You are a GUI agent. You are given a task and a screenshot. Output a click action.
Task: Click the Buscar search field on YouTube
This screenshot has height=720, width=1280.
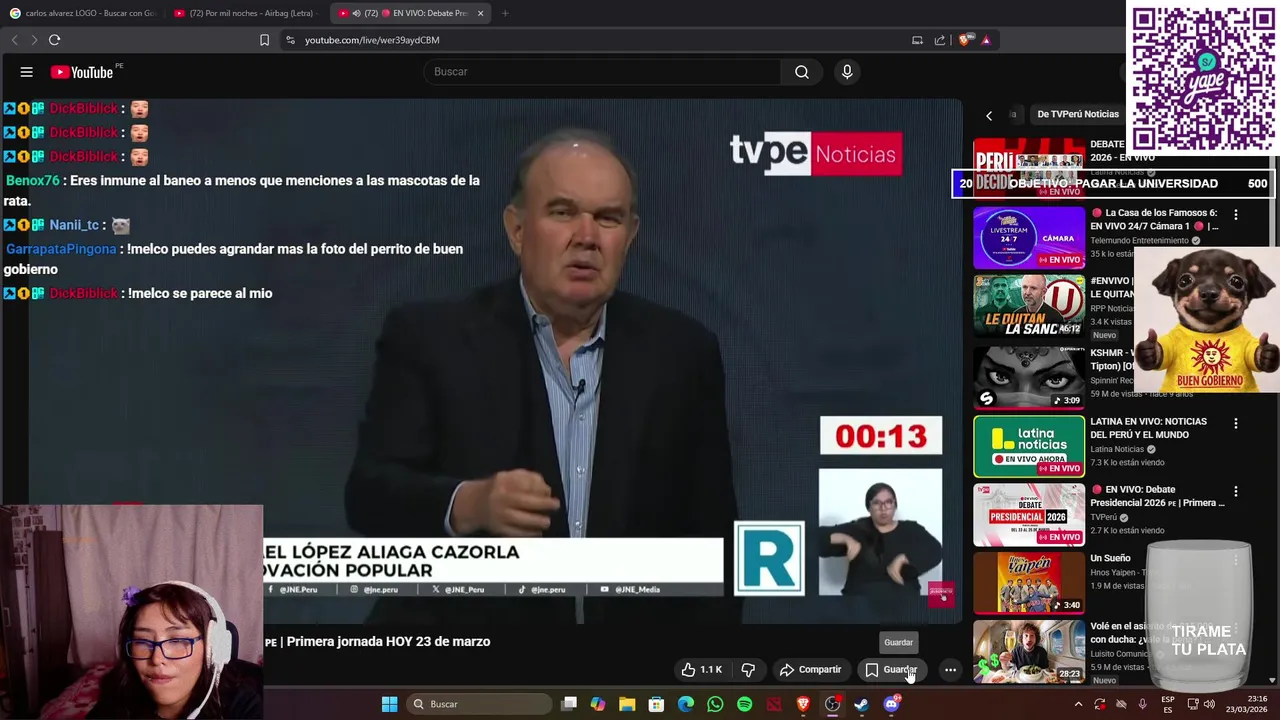coord(603,72)
